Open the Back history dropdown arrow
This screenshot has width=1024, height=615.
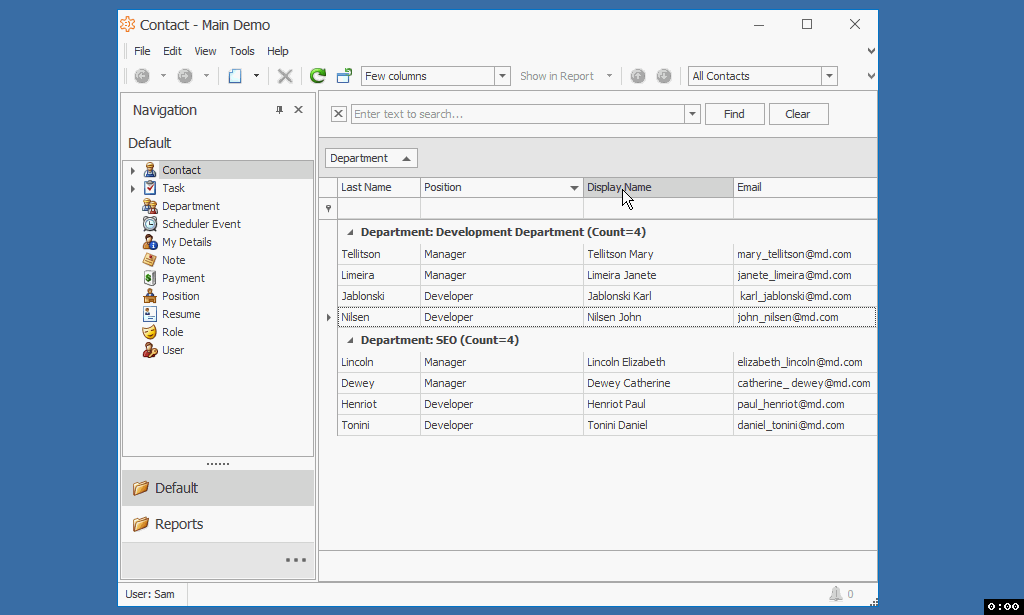point(163,76)
